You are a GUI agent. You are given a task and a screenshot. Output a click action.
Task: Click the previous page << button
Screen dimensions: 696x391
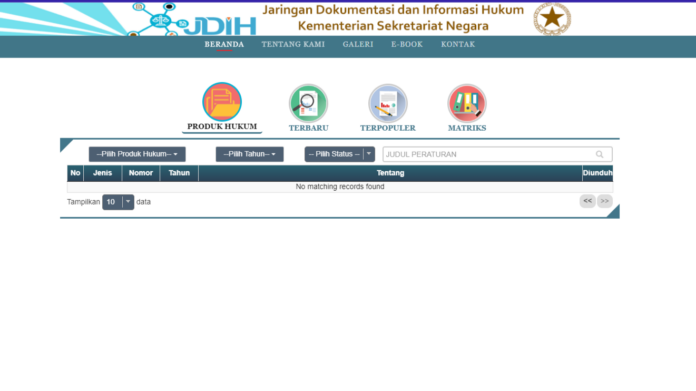click(588, 201)
